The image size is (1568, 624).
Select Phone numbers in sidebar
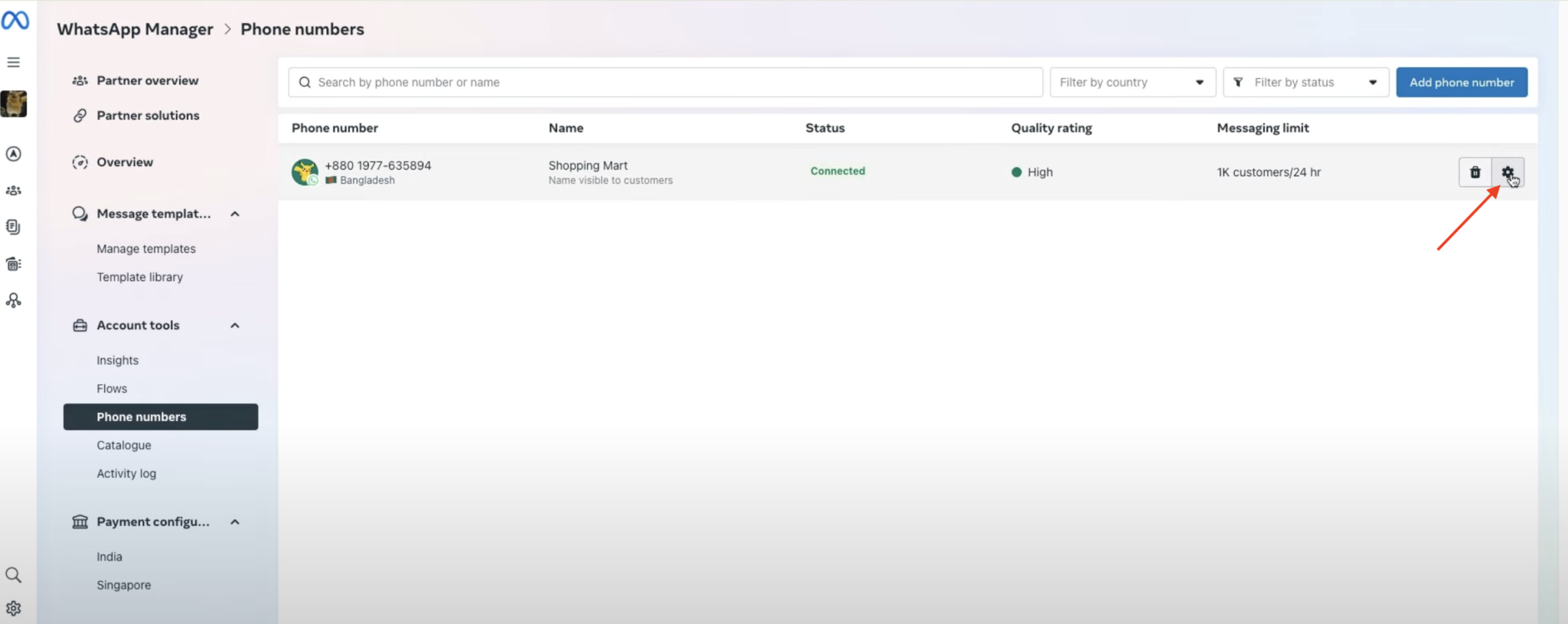tap(161, 417)
